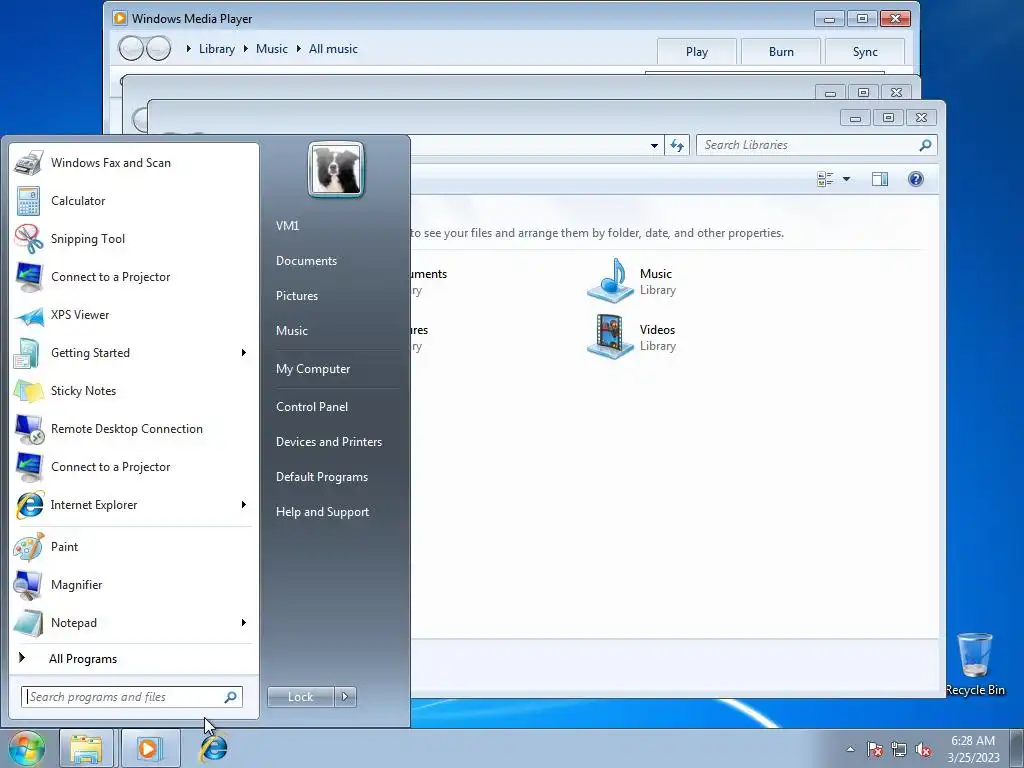Open Music from Start menu
The height and width of the screenshot is (768, 1024).
[x=292, y=330]
